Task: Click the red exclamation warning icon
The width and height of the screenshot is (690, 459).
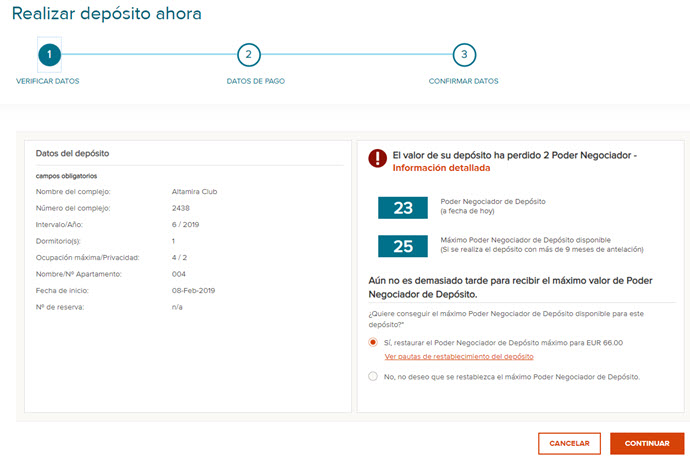Action: pos(377,158)
